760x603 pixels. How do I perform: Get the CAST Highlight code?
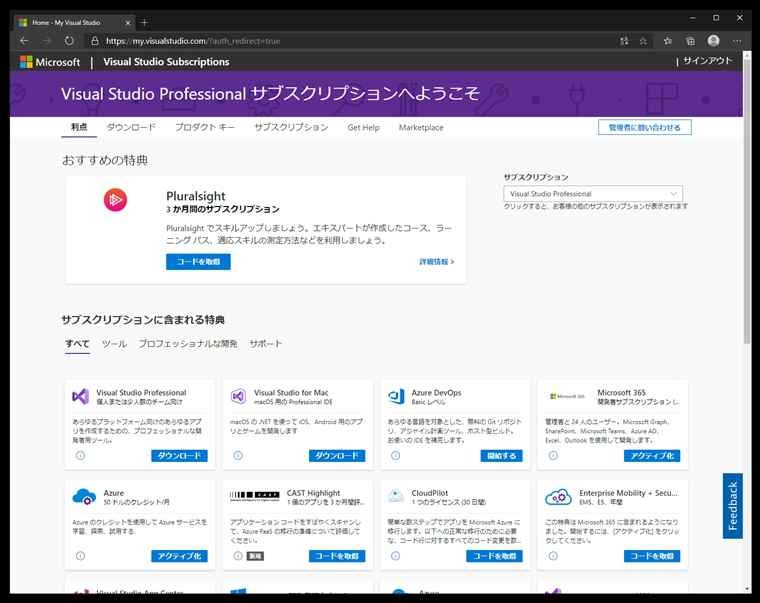click(x=337, y=556)
